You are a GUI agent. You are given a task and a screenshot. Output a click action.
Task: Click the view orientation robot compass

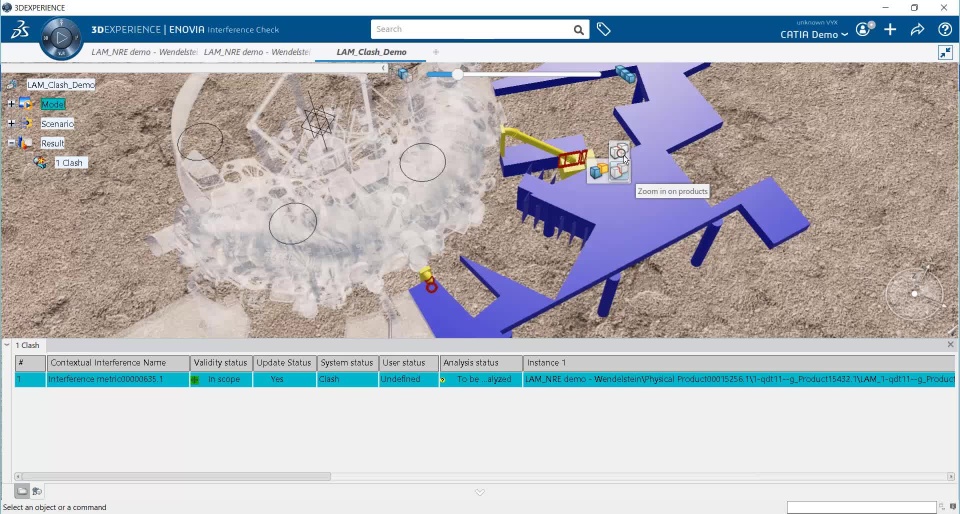pyautogui.click(x=914, y=293)
